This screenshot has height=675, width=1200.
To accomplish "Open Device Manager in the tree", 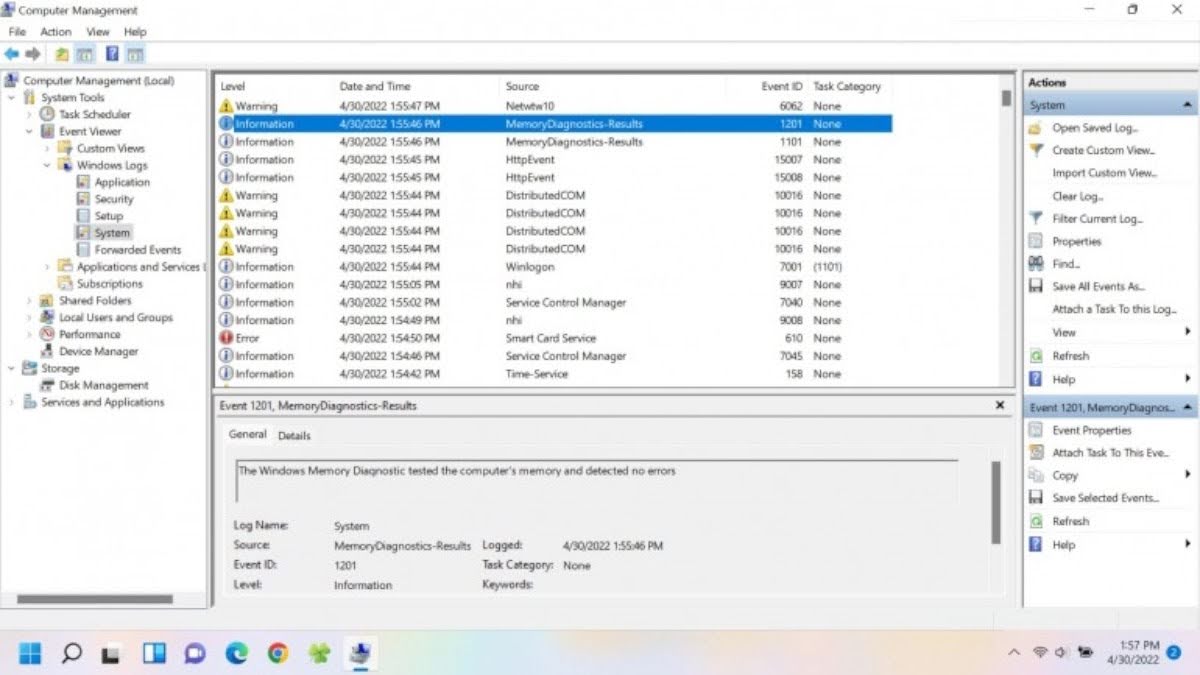I will (98, 351).
